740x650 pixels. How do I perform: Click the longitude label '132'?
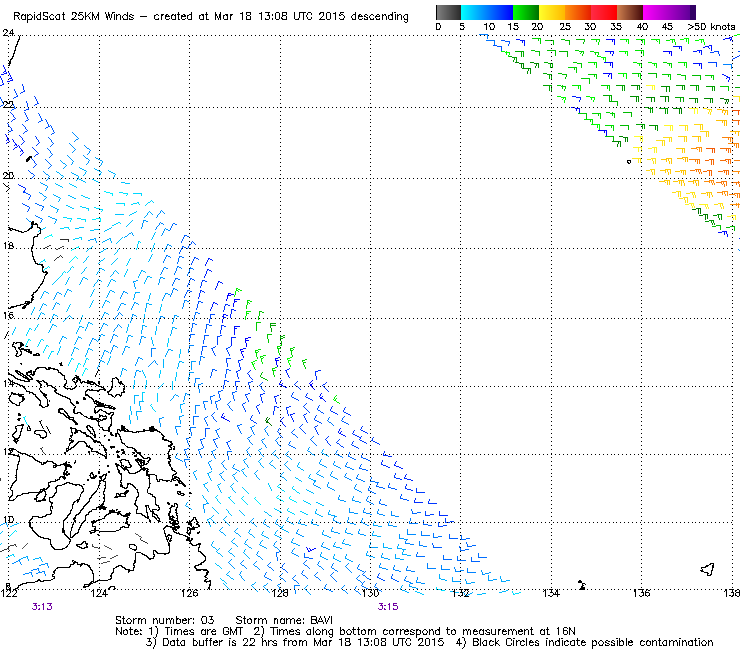coord(461,593)
